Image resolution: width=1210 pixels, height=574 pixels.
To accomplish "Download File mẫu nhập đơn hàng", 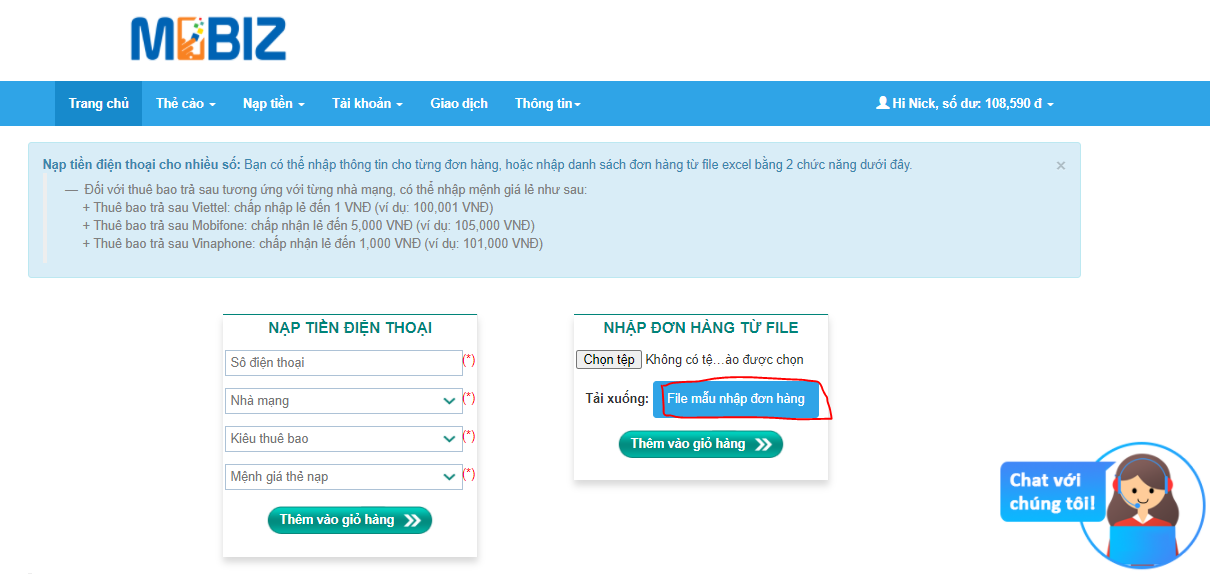I will [x=735, y=399].
